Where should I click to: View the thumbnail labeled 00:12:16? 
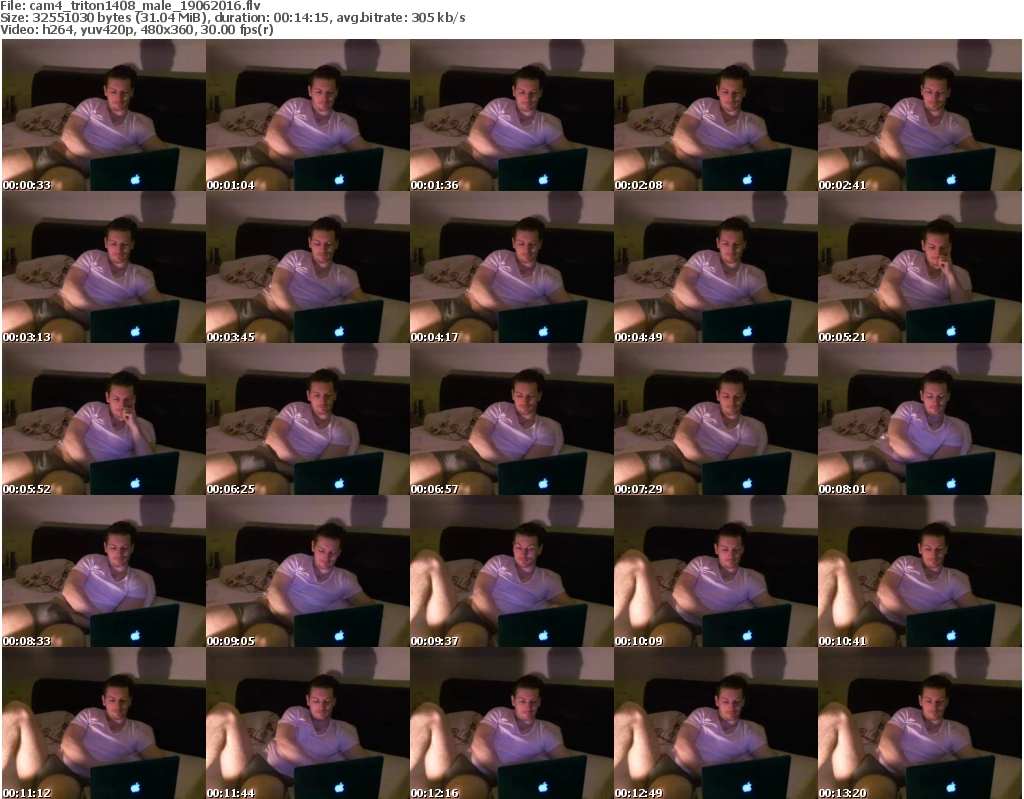click(x=511, y=723)
